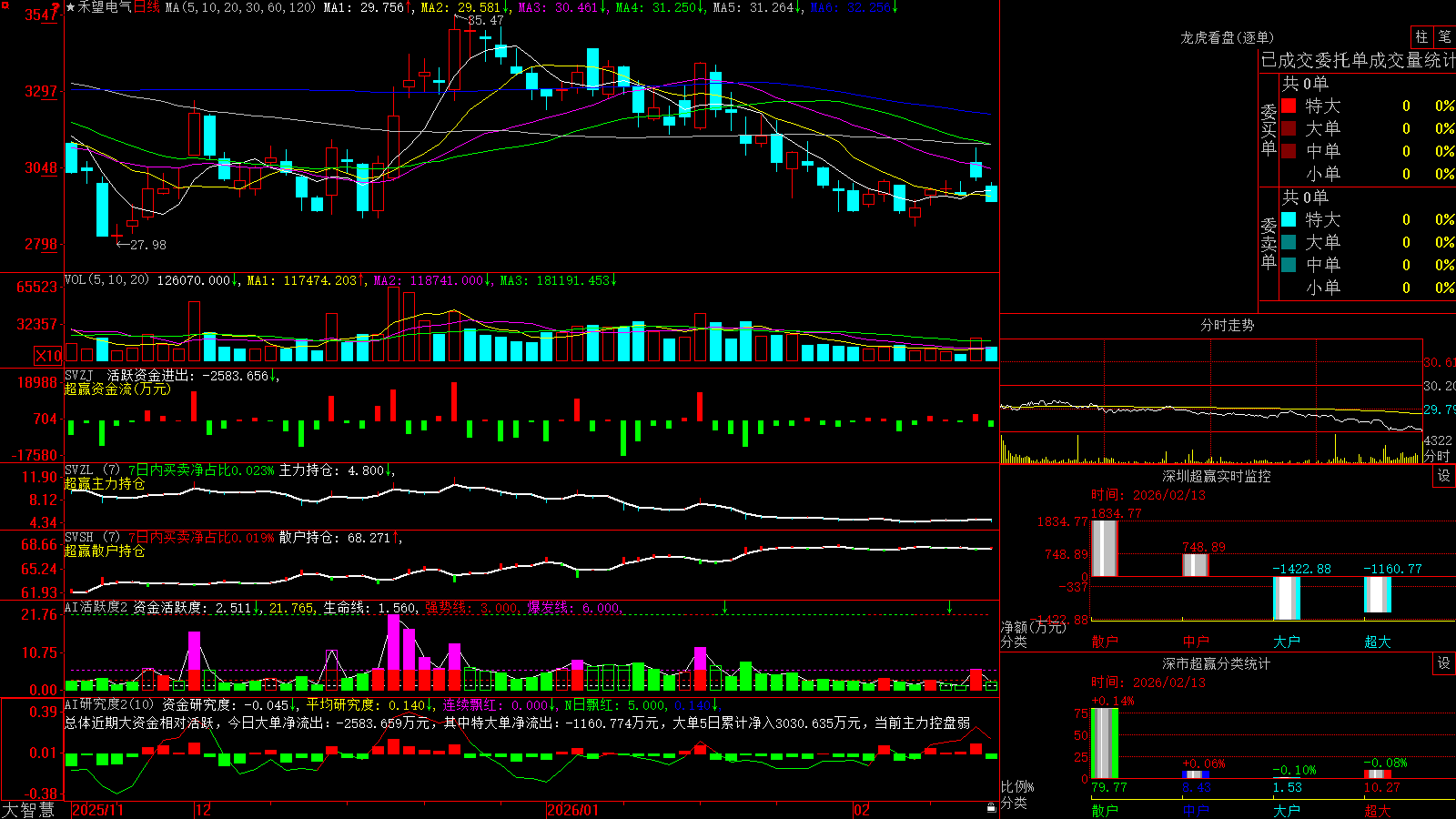
Task: Click 时间: 2026/02/13 in 深圳超赢实时监控
Action: pyautogui.click(x=1148, y=495)
